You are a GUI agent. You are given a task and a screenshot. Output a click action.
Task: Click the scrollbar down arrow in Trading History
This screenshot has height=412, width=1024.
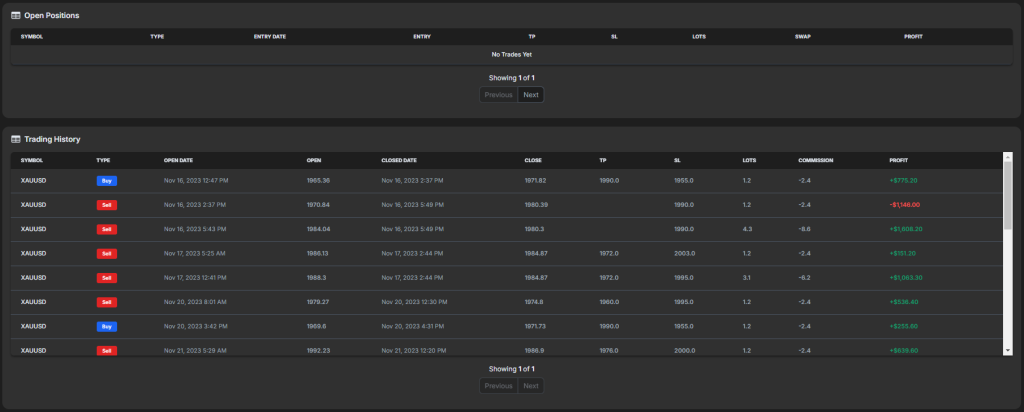[1007, 350]
